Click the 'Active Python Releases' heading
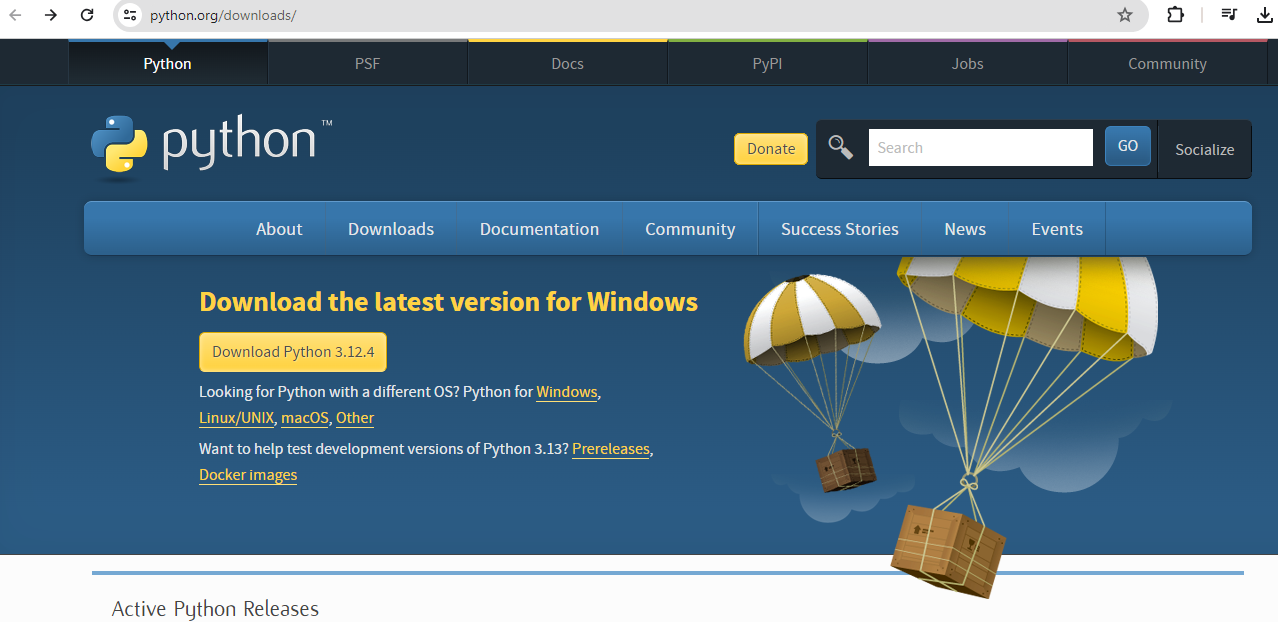Screen dimensions: 1278x622 pos(215,609)
